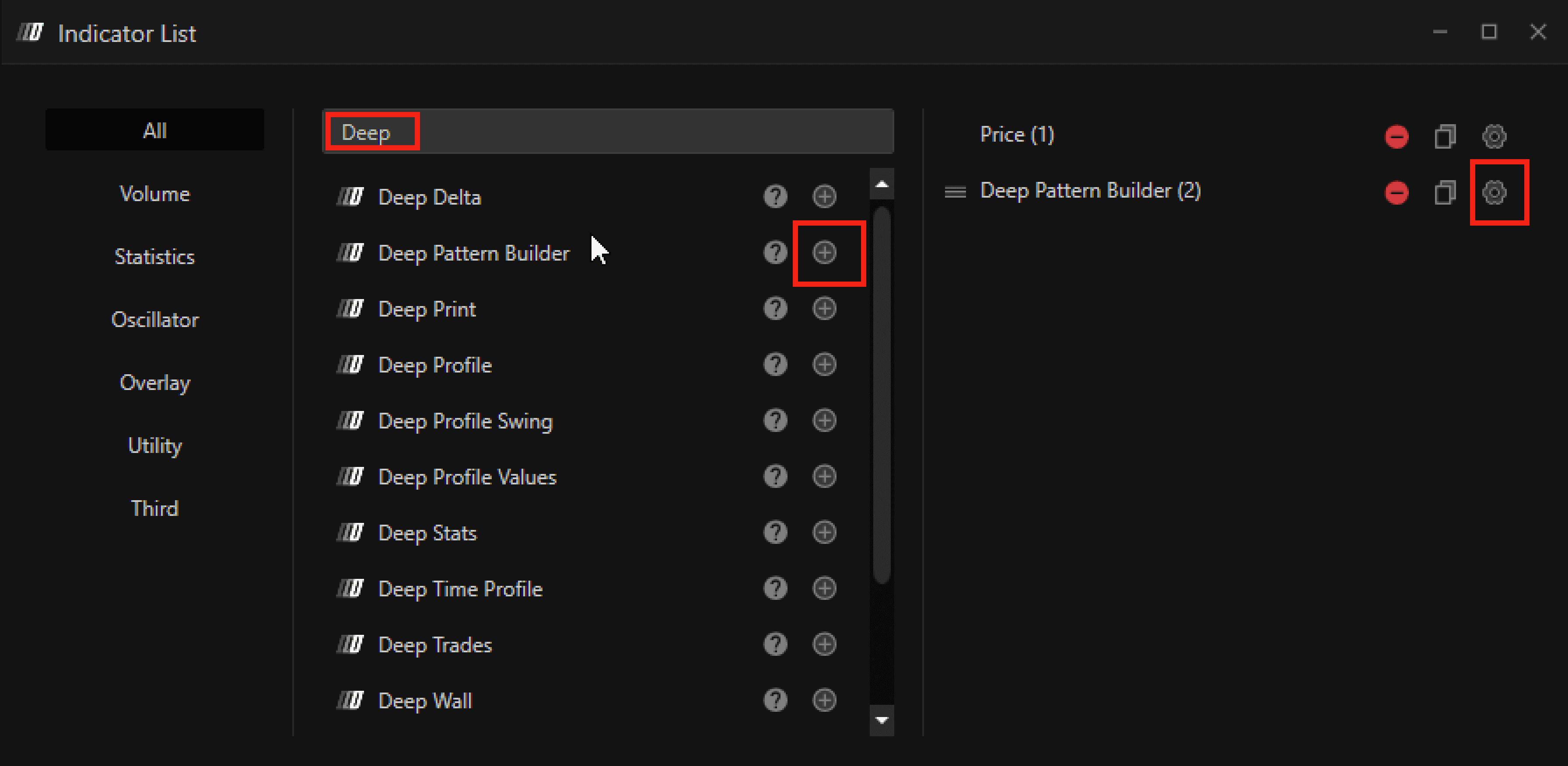
Task: Remove the Deep Pattern Builder (2) indicator
Action: (1396, 192)
